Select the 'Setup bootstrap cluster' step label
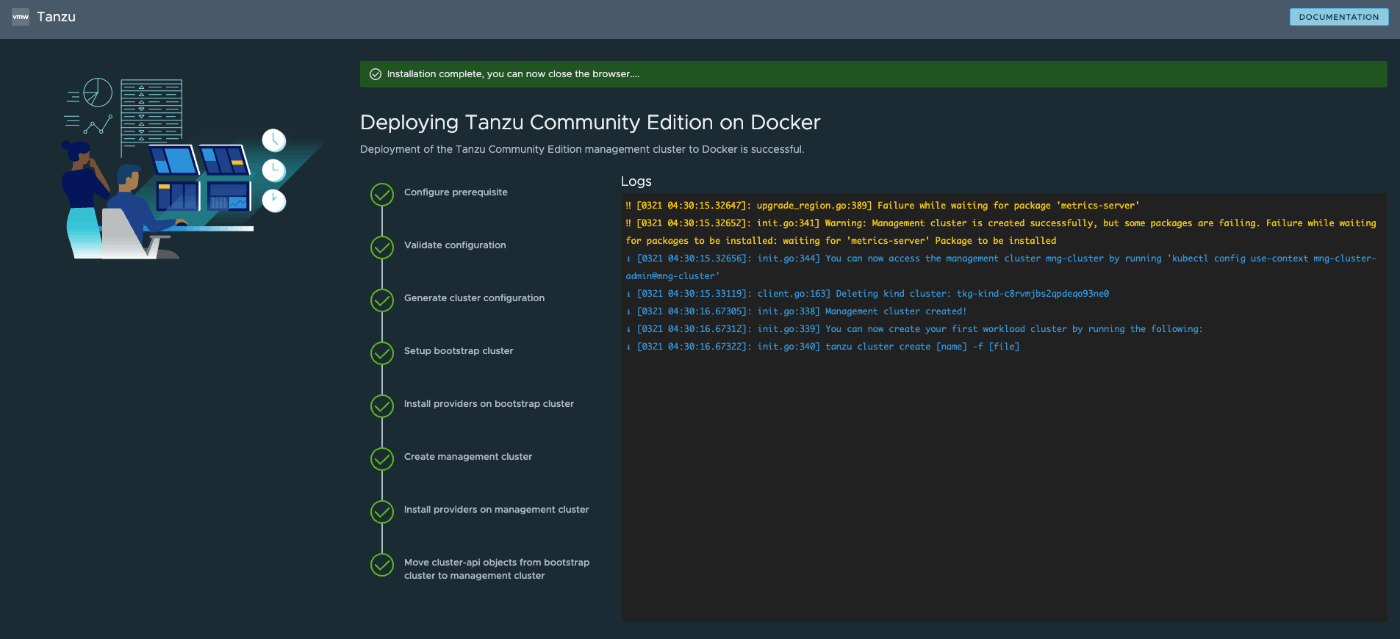The width and height of the screenshot is (1400, 639). tap(458, 351)
